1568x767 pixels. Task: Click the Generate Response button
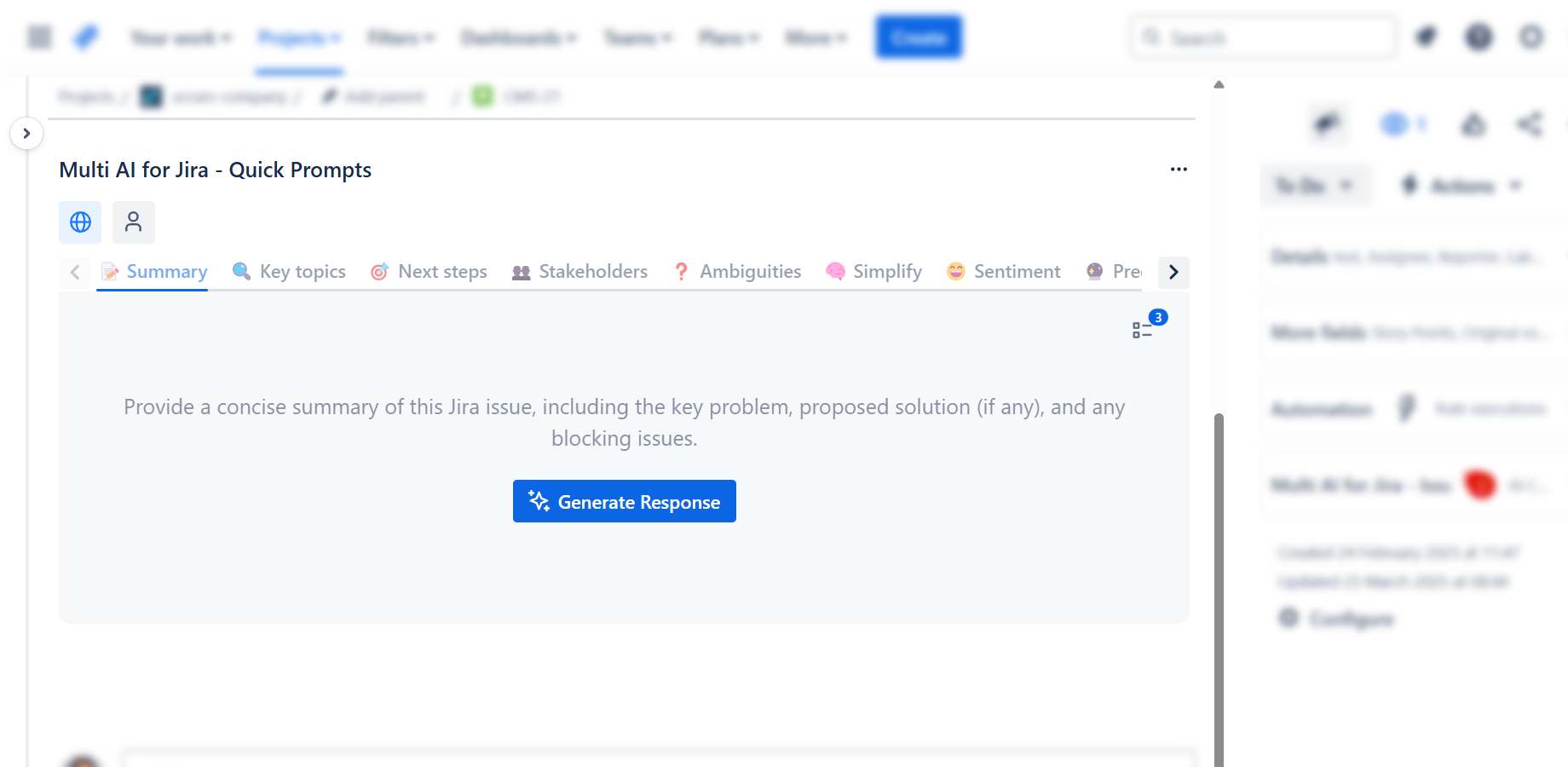625,501
